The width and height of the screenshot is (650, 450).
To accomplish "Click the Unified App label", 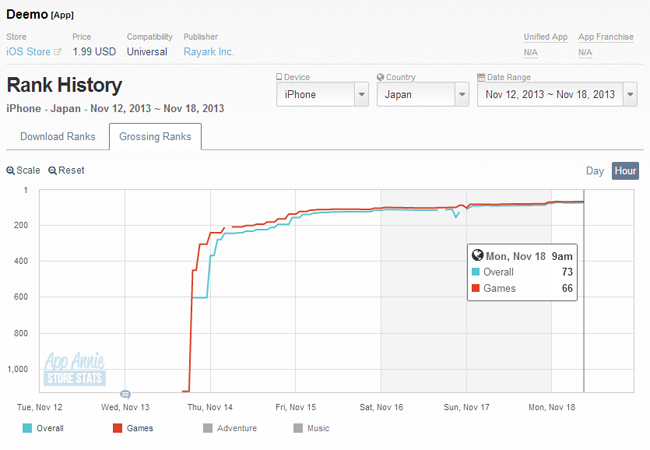I will point(545,37).
